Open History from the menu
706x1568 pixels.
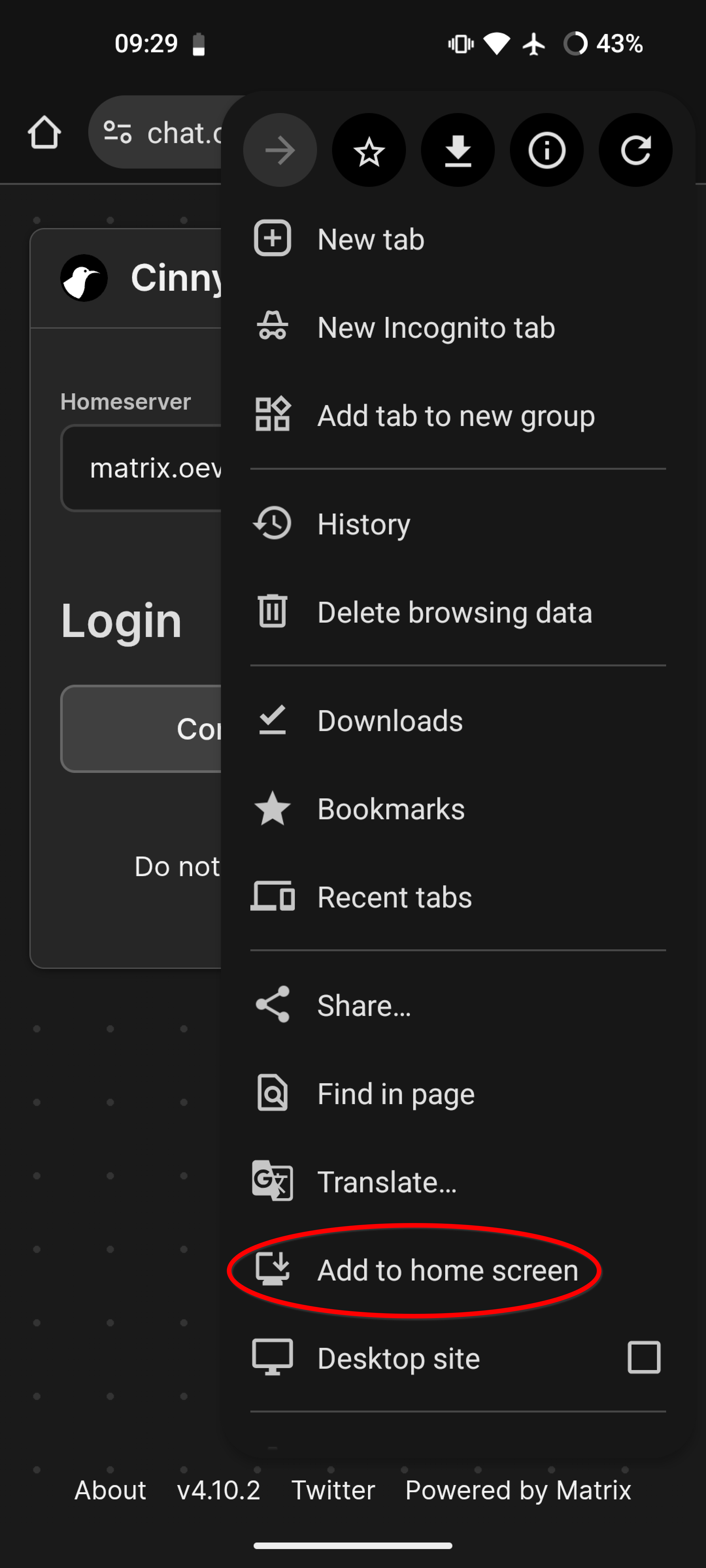(x=364, y=524)
